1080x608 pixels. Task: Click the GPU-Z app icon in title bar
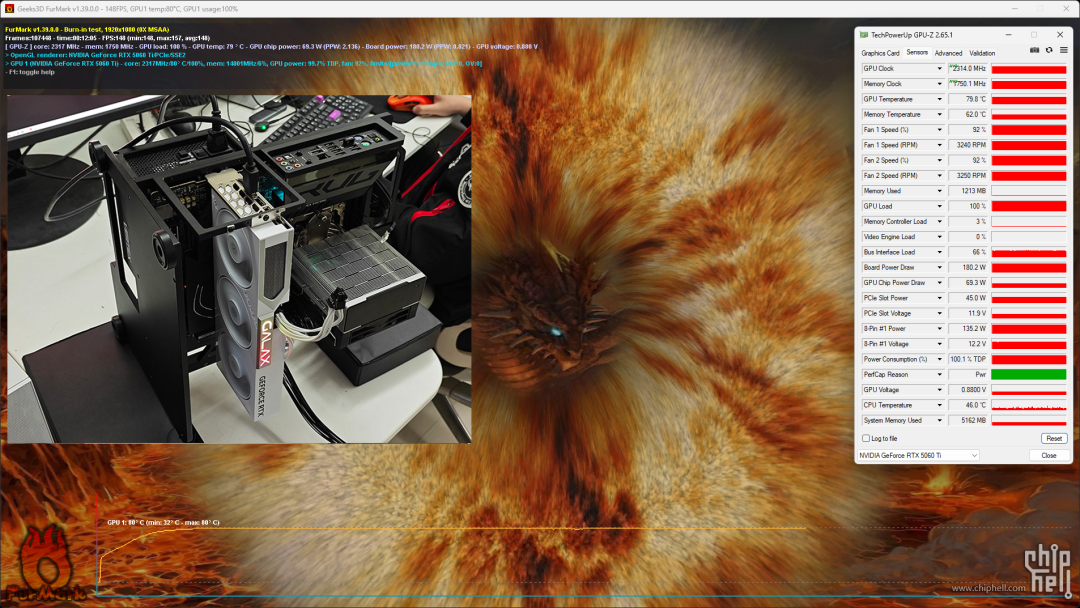864,34
